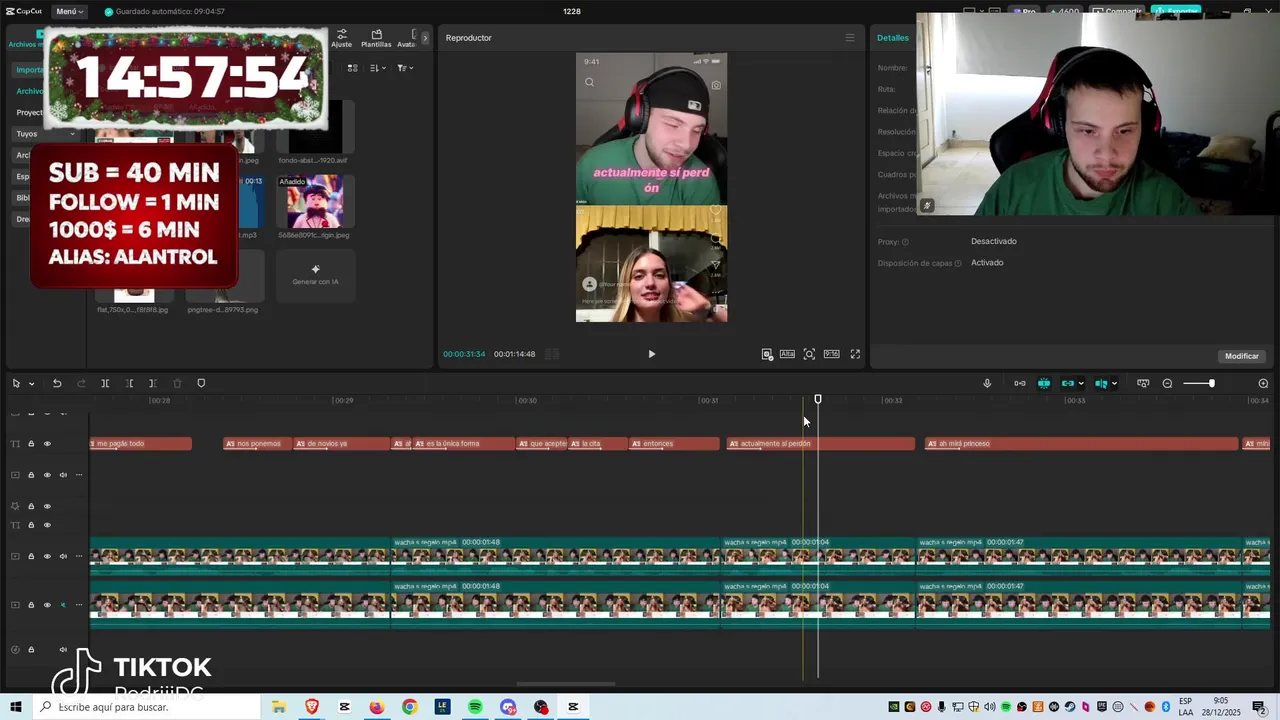The width and height of the screenshot is (1280, 720).
Task: Click the Modificar button
Action: click(1242, 356)
